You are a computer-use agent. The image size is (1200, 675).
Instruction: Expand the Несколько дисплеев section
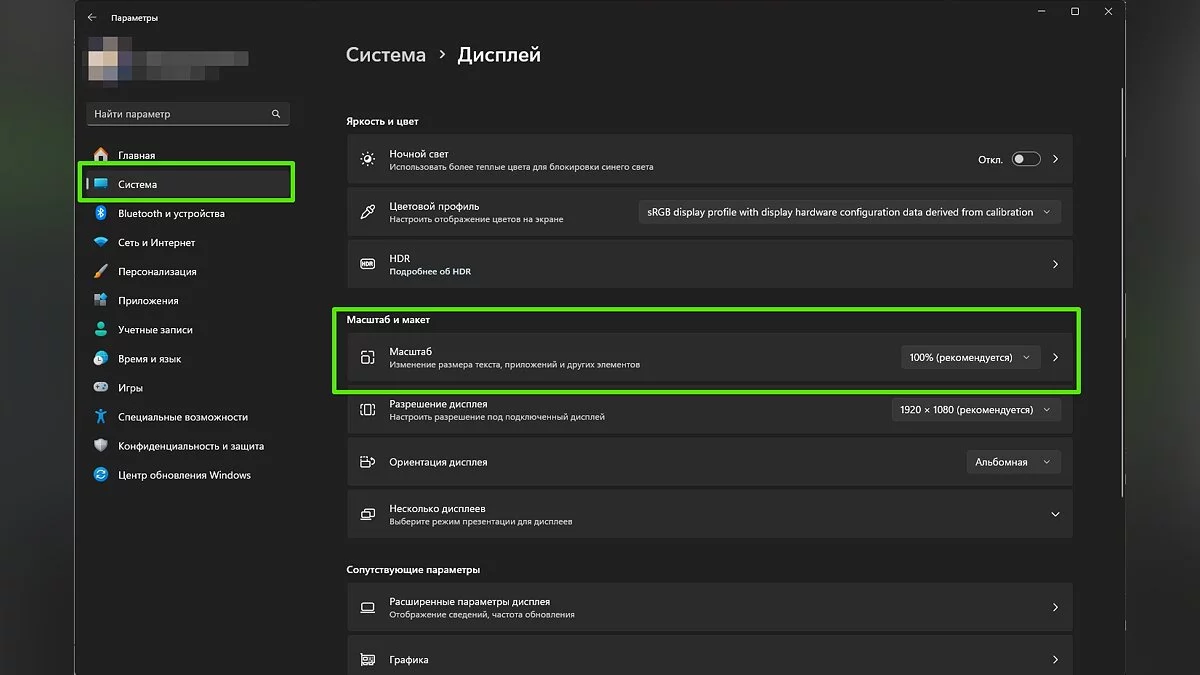click(1055, 514)
